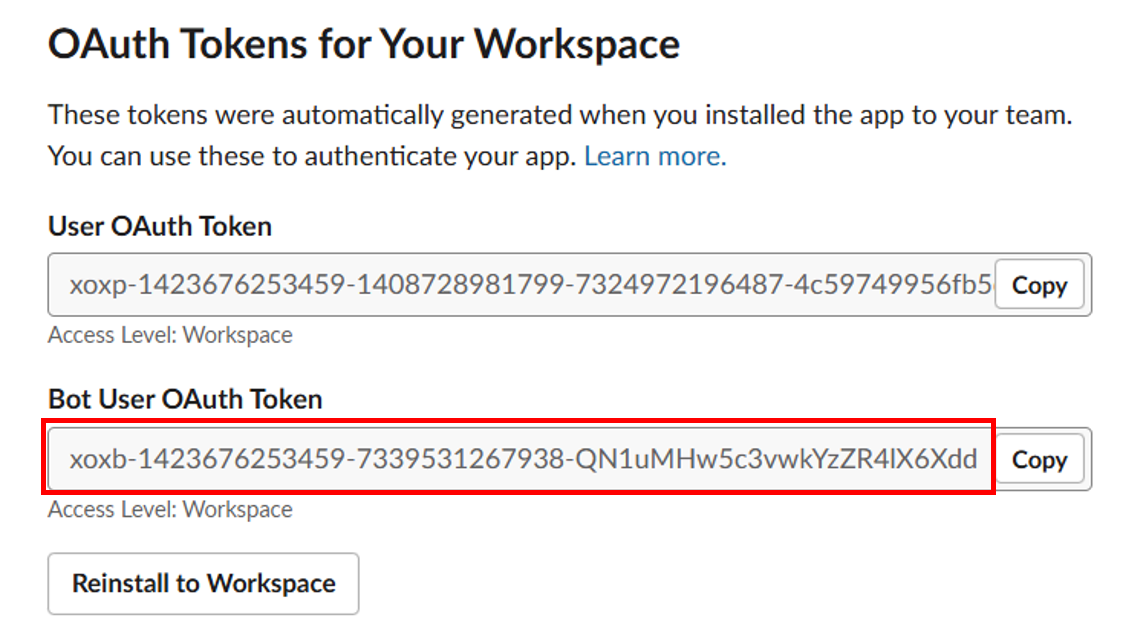Click the Bot User OAuth Token label
Screen dimensions: 1146x632
[185, 399]
